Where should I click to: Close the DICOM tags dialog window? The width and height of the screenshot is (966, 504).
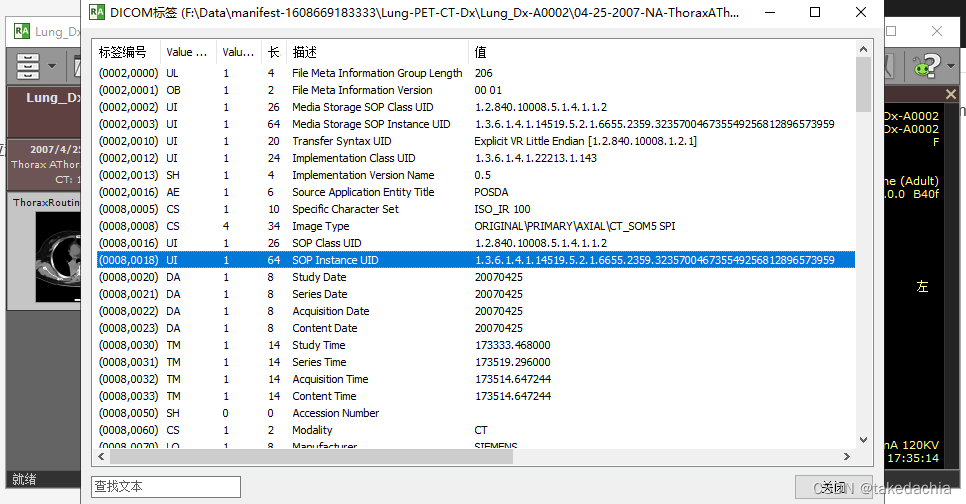tap(861, 12)
